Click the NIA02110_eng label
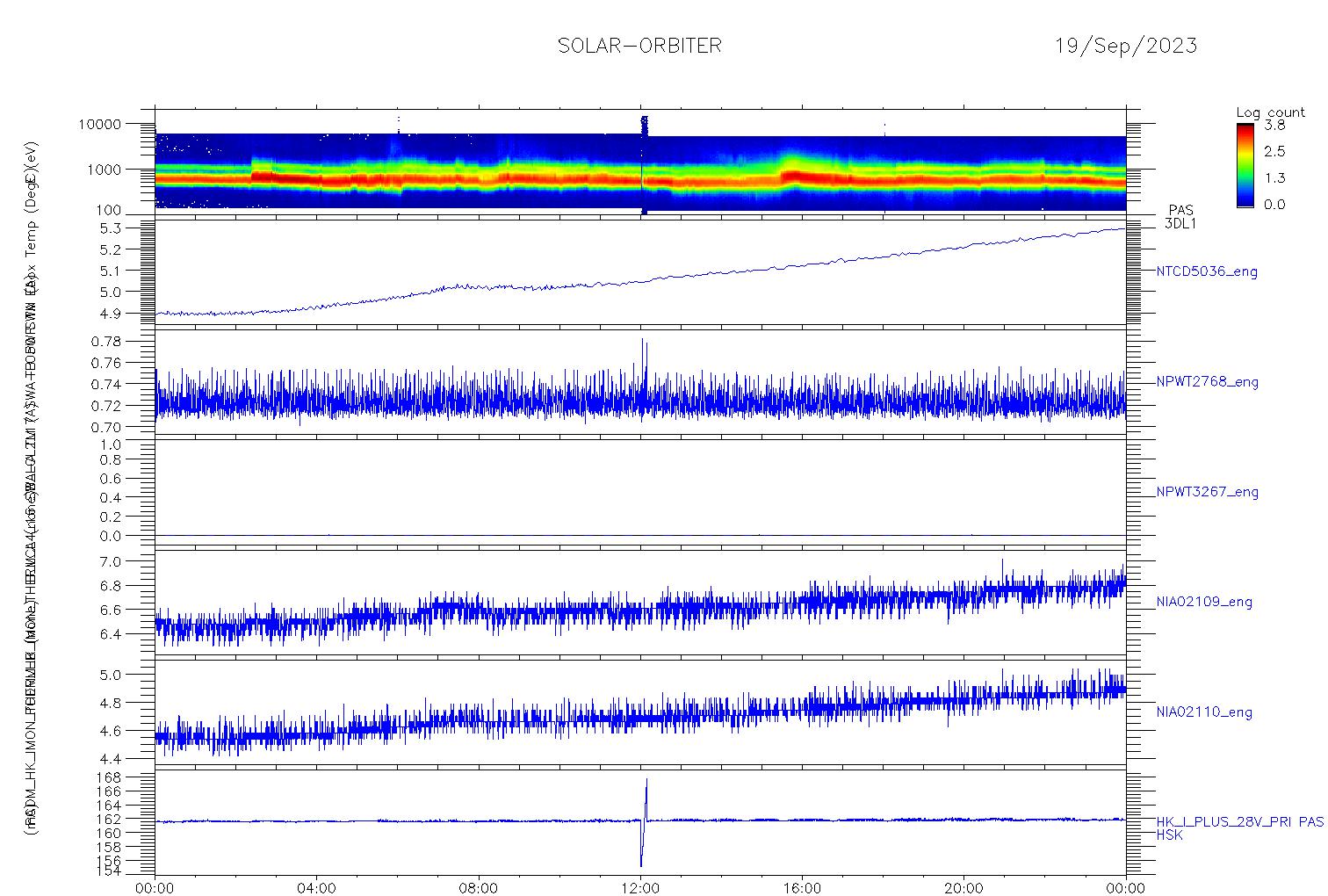 pos(1204,712)
